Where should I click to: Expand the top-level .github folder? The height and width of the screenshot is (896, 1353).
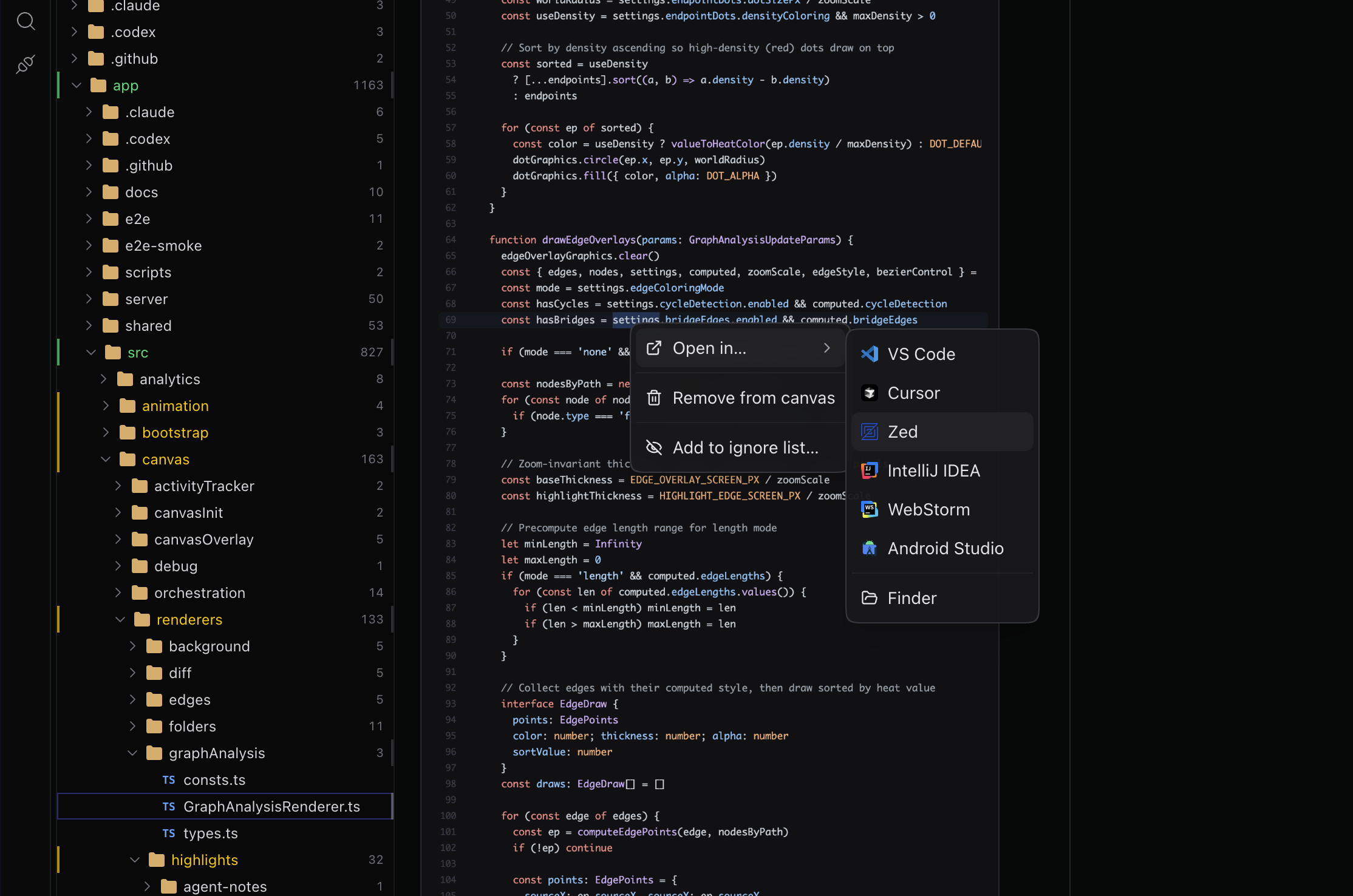point(74,59)
